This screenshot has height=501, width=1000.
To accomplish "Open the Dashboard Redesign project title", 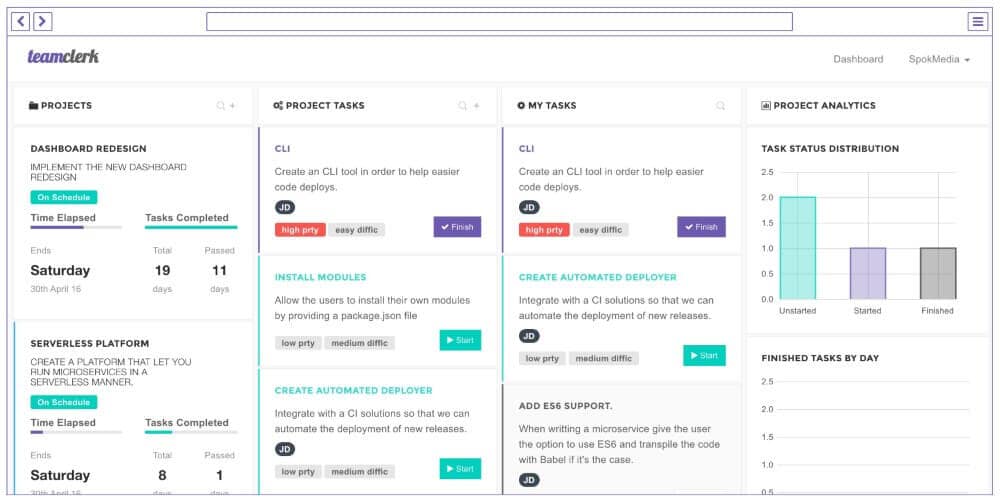I will 88,149.
